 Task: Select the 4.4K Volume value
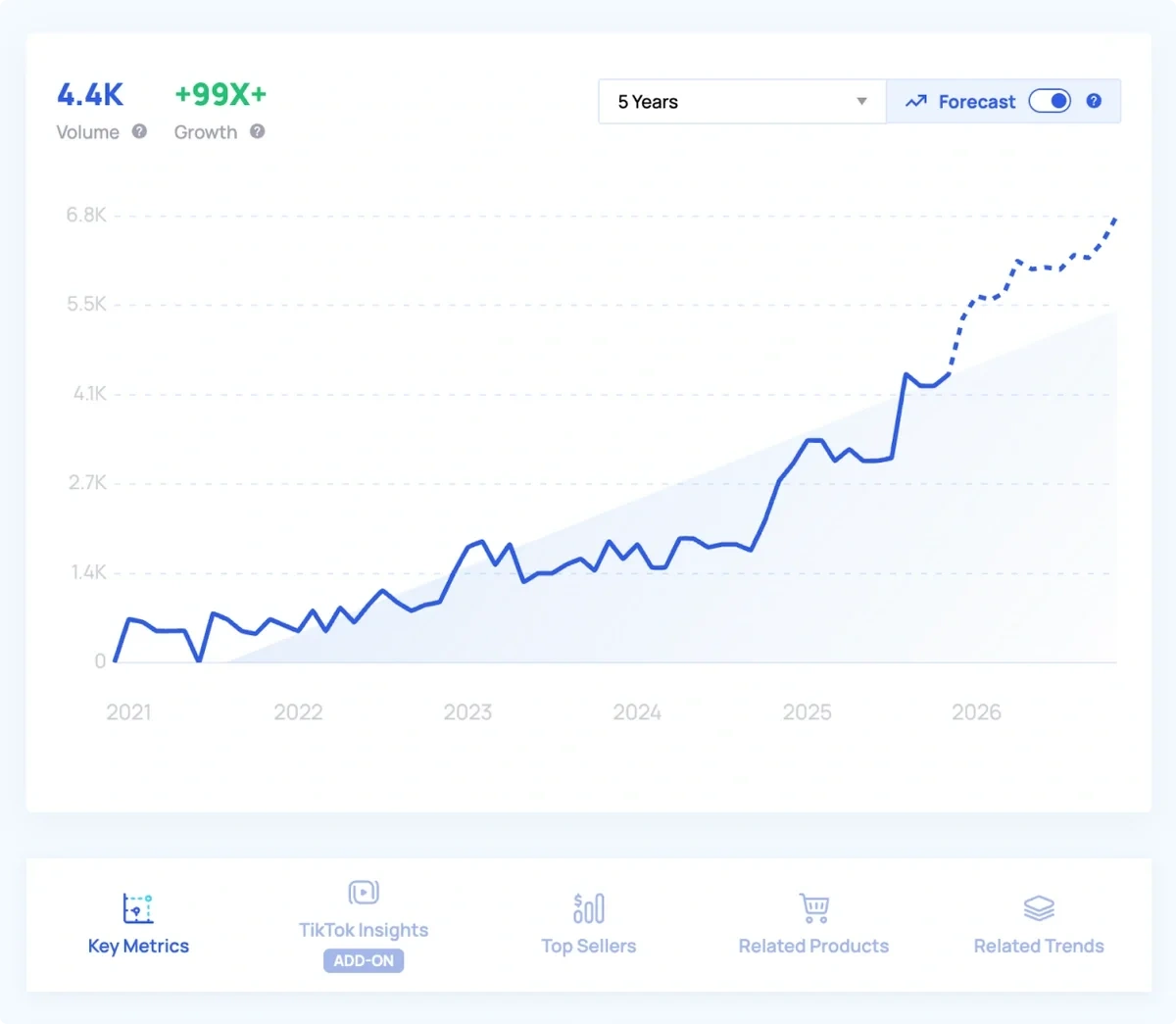[90, 95]
